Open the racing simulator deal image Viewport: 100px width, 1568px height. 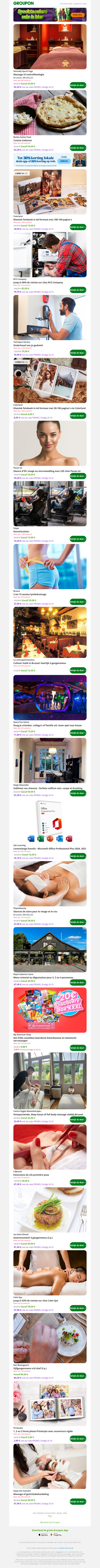pyautogui.click(x=50, y=505)
